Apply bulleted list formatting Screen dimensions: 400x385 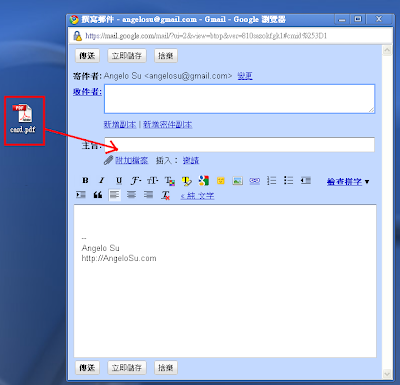[x=288, y=181]
